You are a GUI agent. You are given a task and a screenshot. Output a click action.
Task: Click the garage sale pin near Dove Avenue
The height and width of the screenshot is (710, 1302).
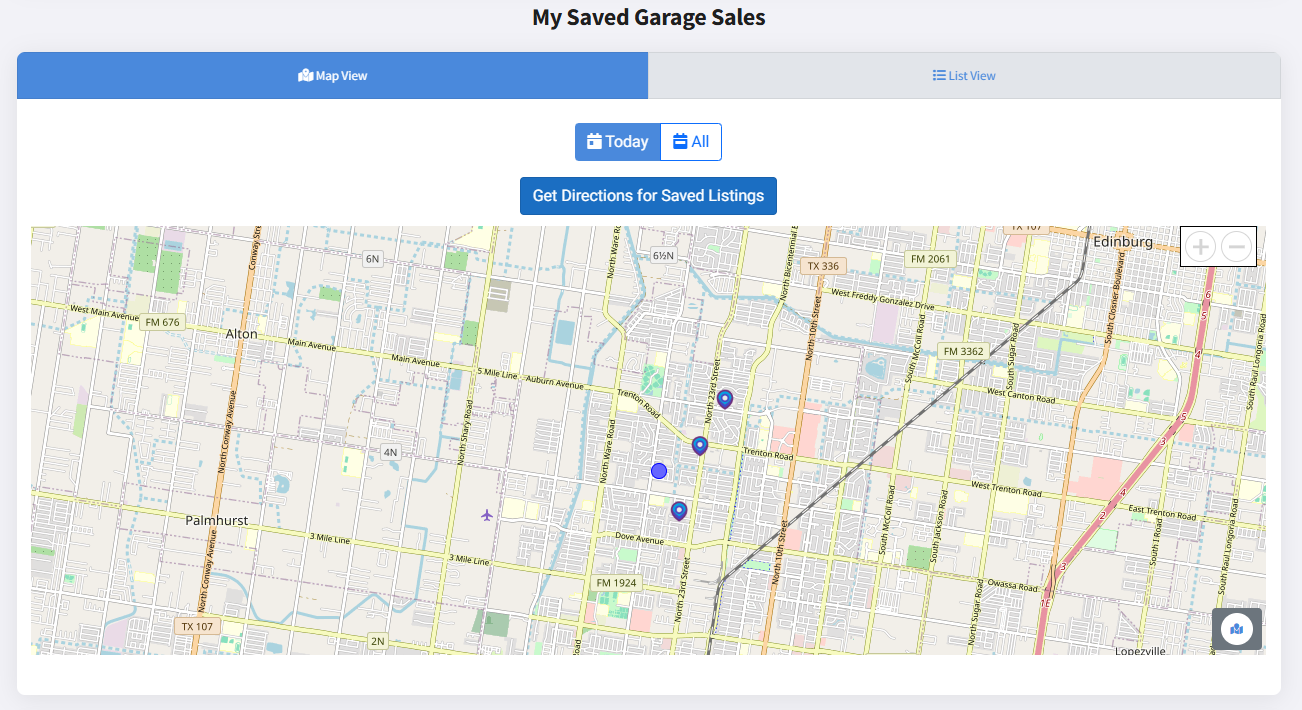click(x=679, y=510)
